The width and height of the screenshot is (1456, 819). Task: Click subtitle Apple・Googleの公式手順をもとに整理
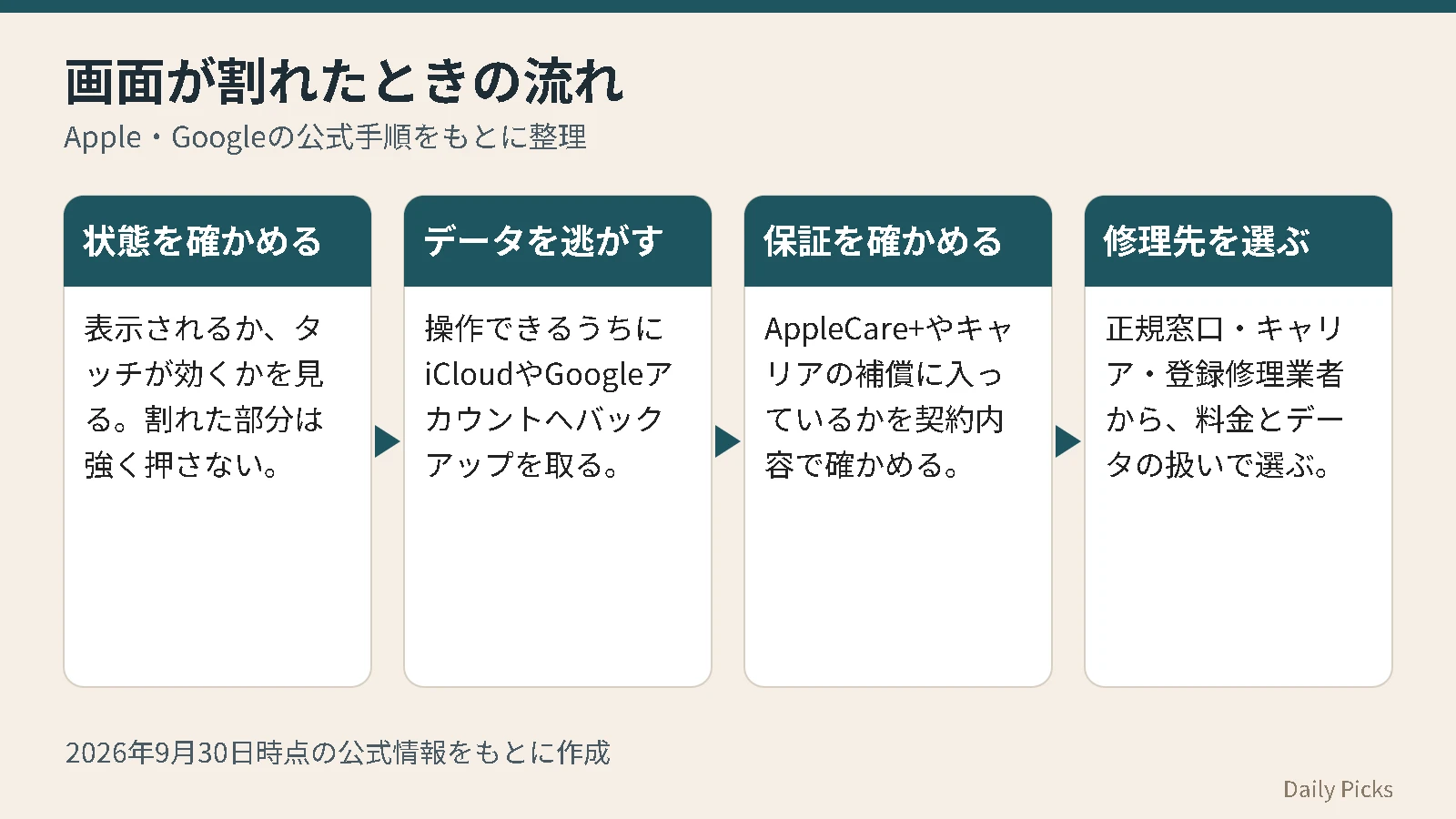click(325, 137)
